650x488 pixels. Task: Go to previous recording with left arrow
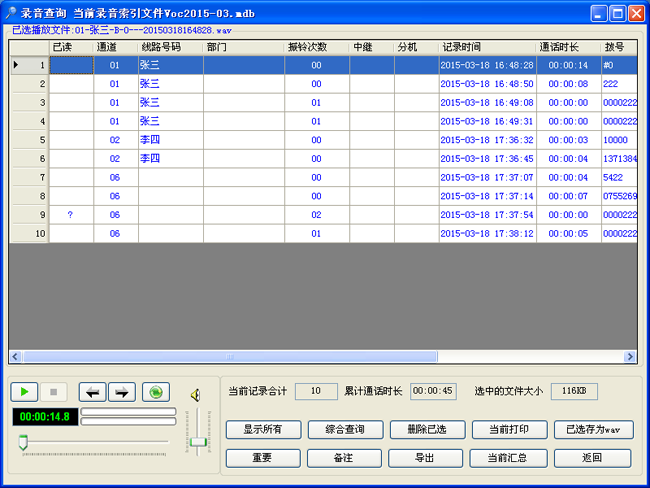point(91,392)
